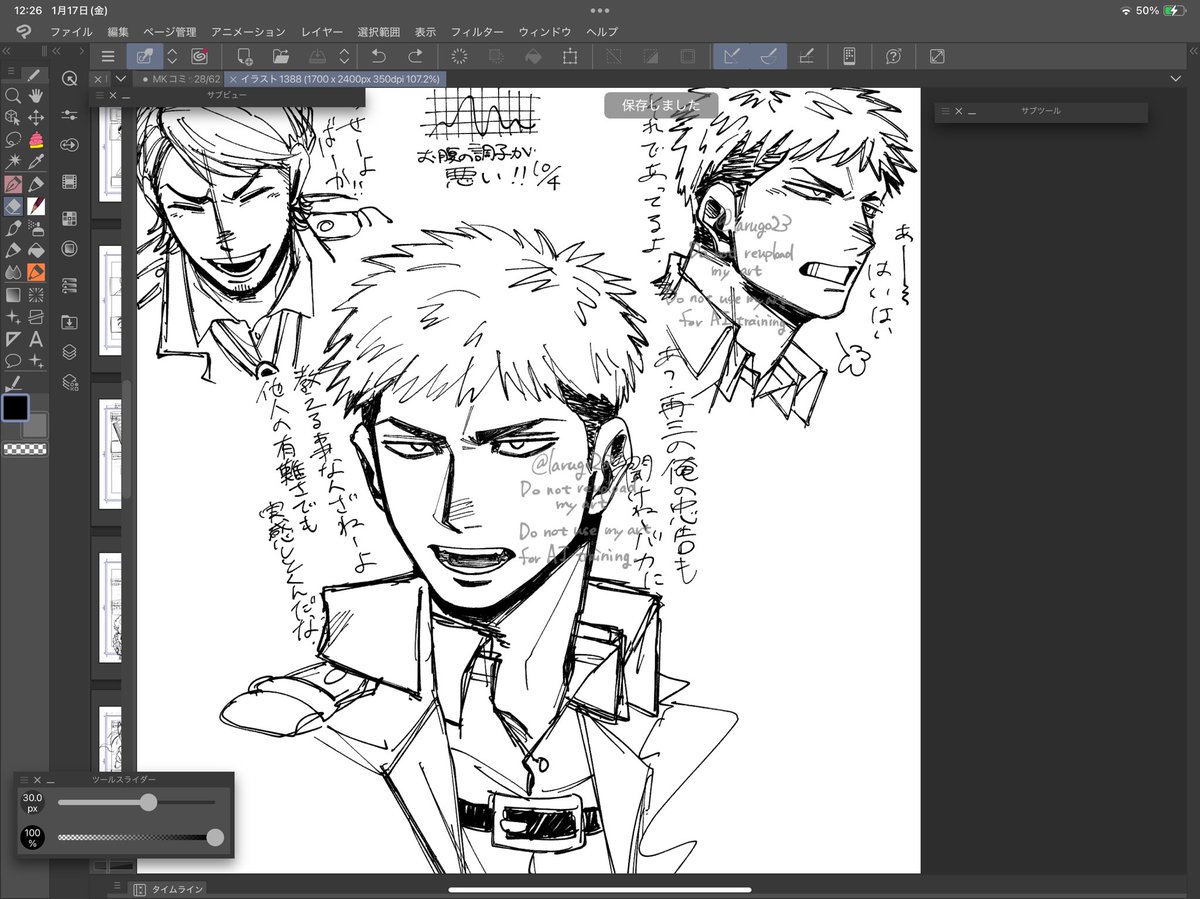Viewport: 1200px width, 899px height.
Task: Select the black main color swatch
Action: pos(15,407)
